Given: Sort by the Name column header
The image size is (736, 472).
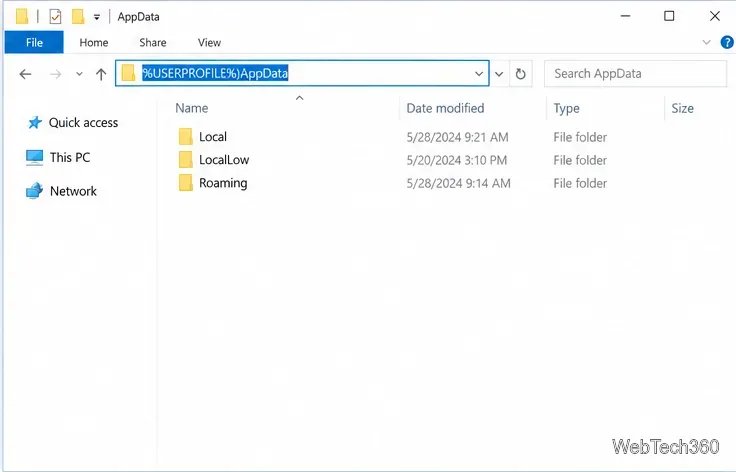Looking at the screenshot, I should point(192,108).
